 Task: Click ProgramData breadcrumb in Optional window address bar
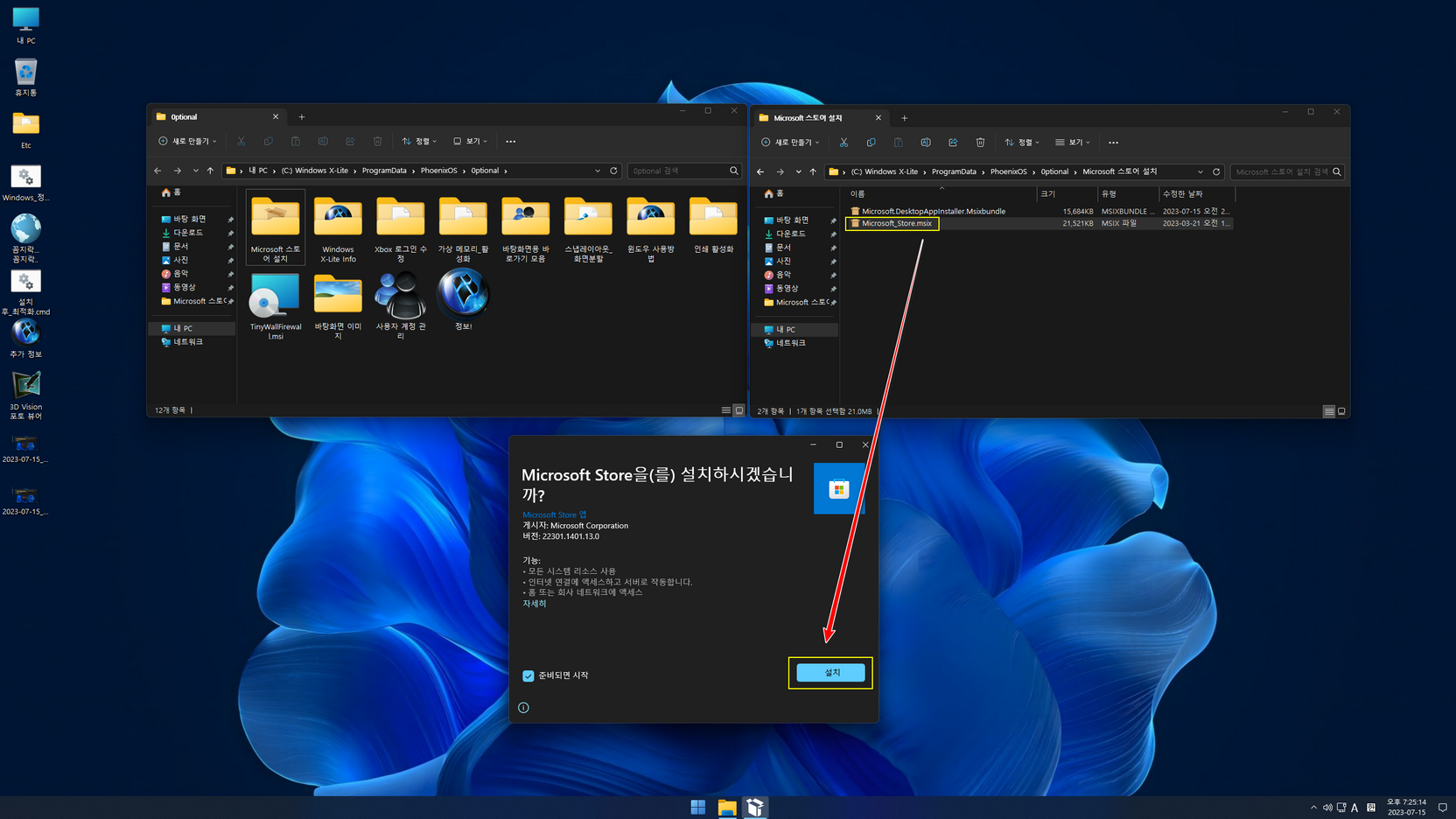pos(384,171)
